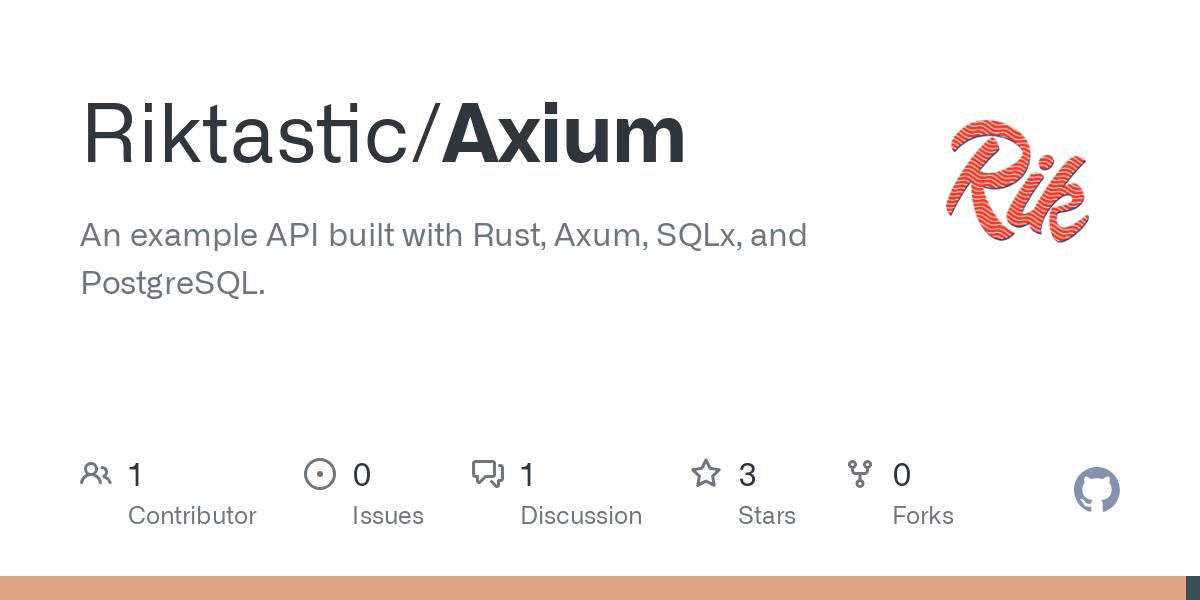Open the Riktastic/Axium repository title

383,135
